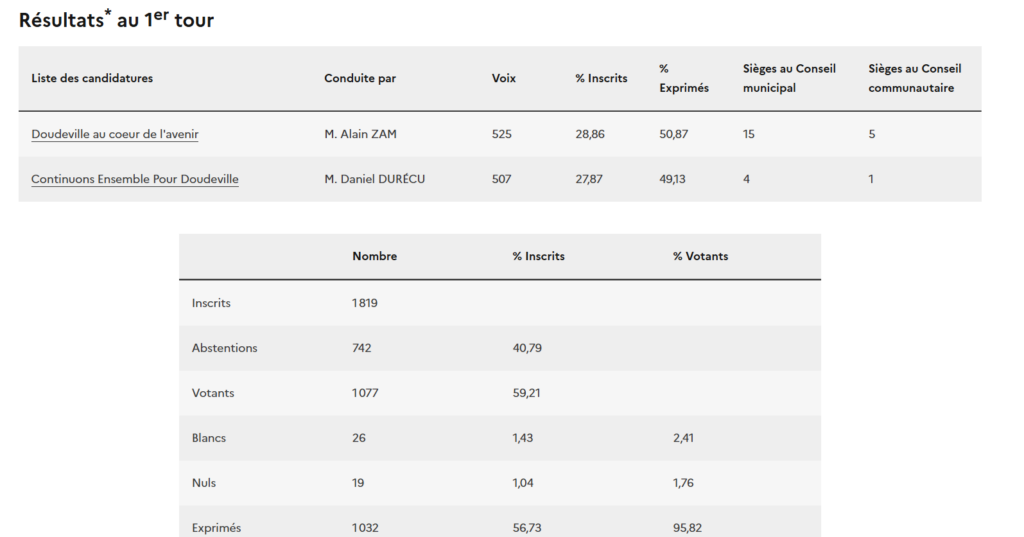
Task: Select the candidate name "M. Daniel DURÉCU"
Action: pos(375,179)
